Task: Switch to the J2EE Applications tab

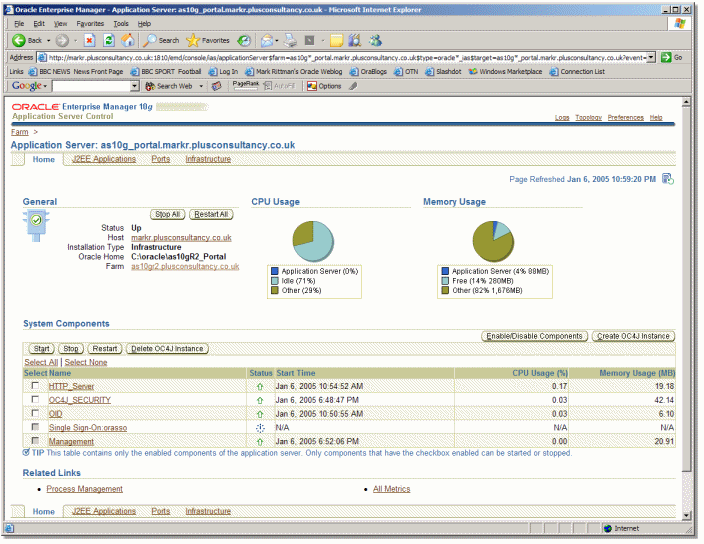Action: (103, 159)
